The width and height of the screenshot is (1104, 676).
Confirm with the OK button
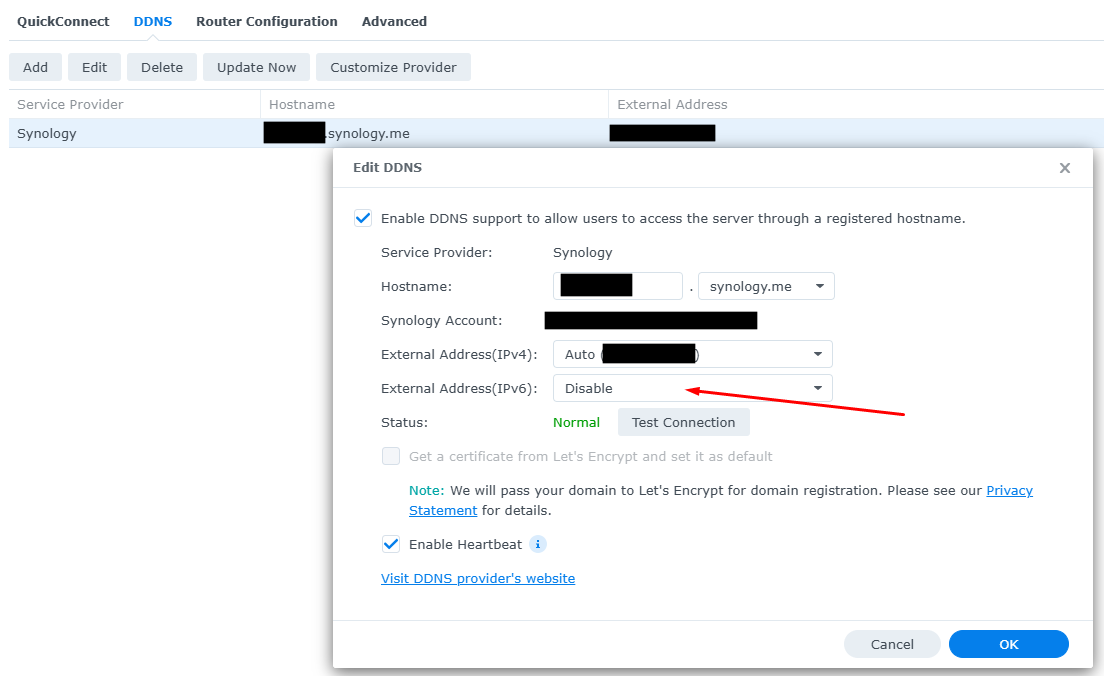pos(1008,645)
